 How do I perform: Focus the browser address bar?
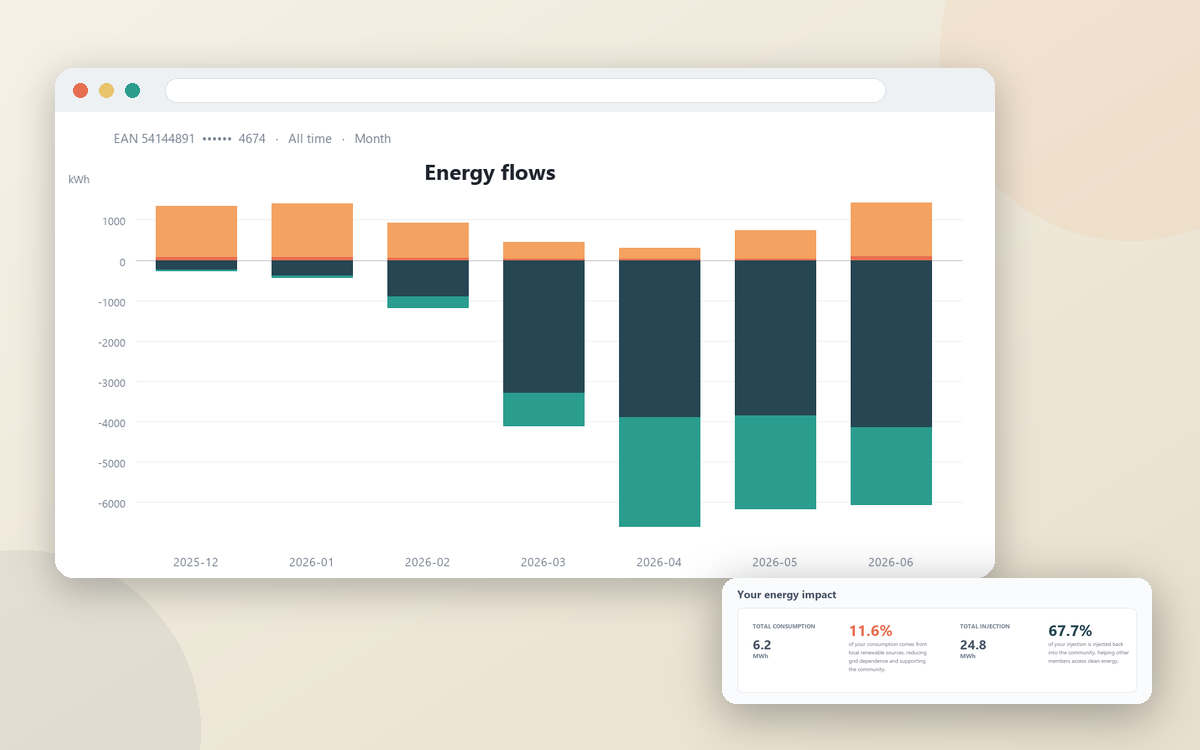tap(525, 90)
